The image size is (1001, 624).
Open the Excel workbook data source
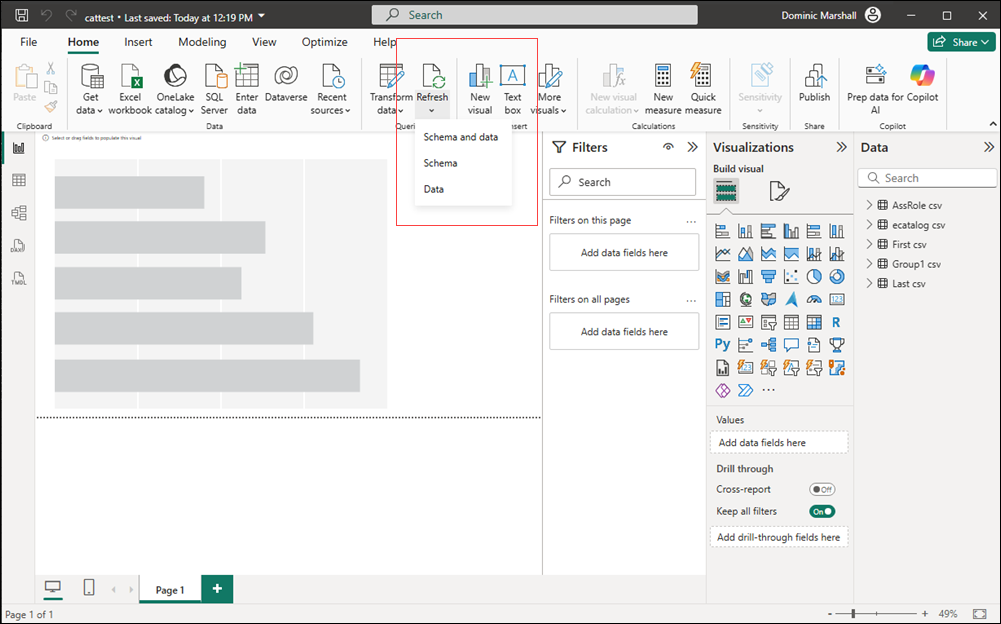[x=130, y=78]
